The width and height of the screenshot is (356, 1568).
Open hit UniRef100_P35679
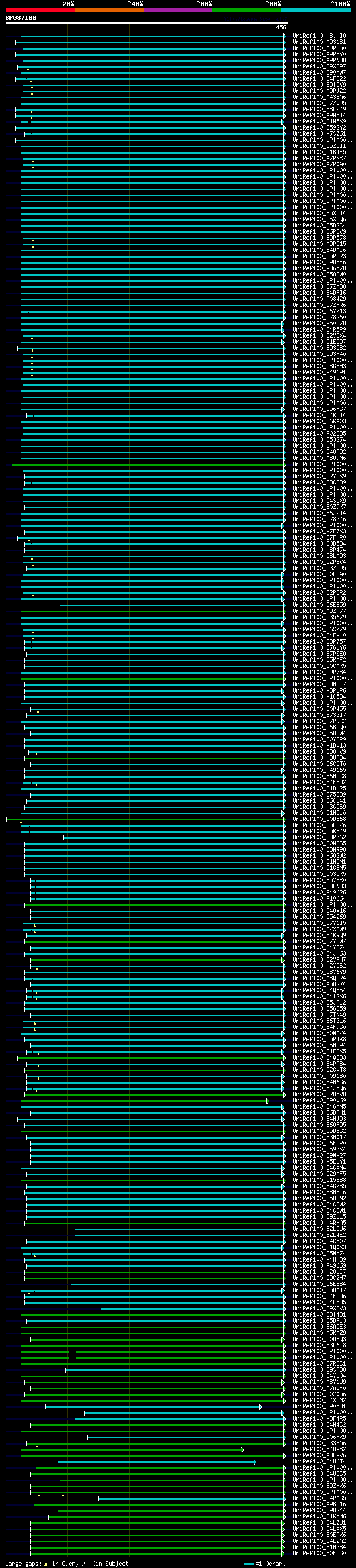tap(319, 617)
